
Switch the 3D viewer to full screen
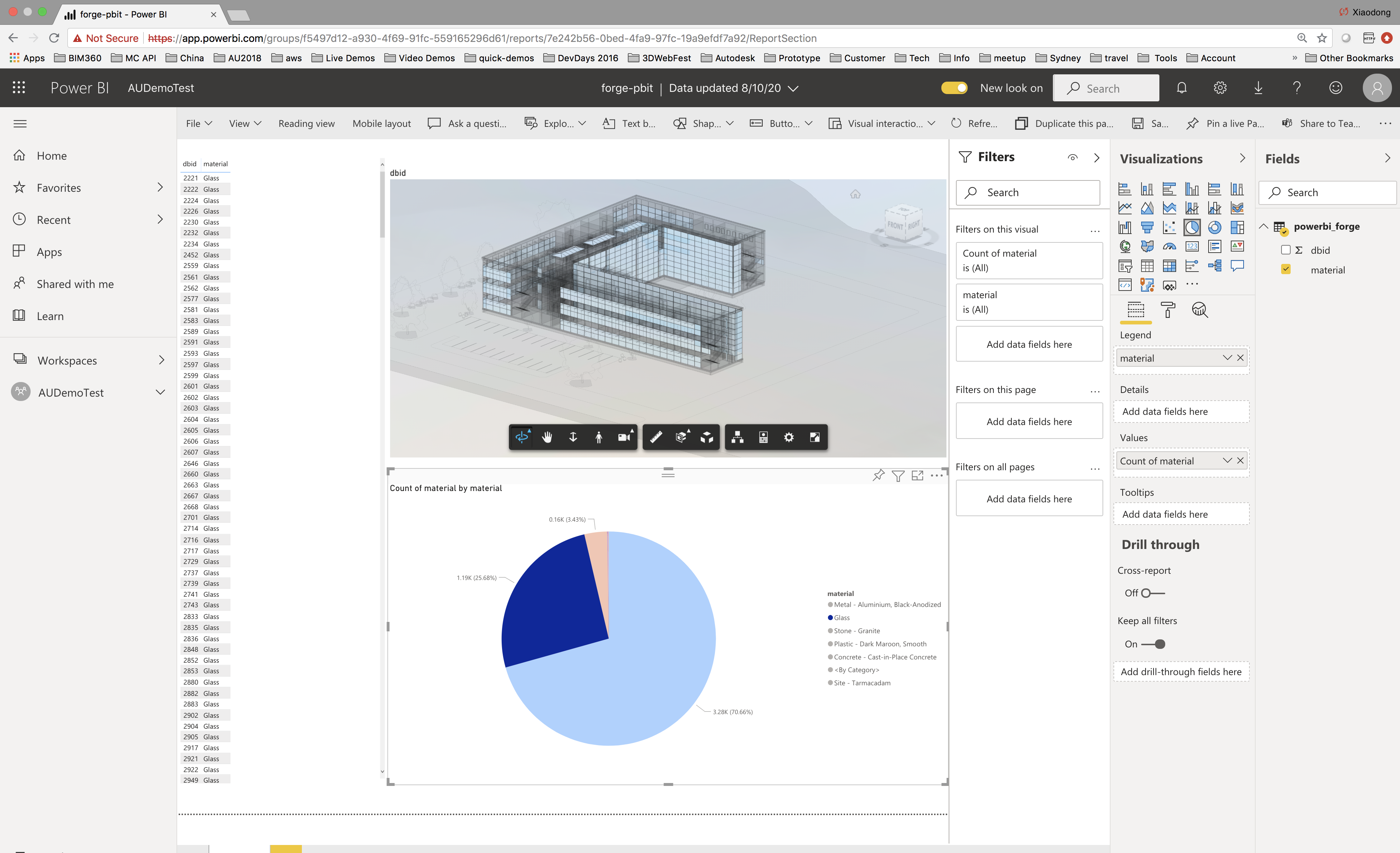coord(814,437)
